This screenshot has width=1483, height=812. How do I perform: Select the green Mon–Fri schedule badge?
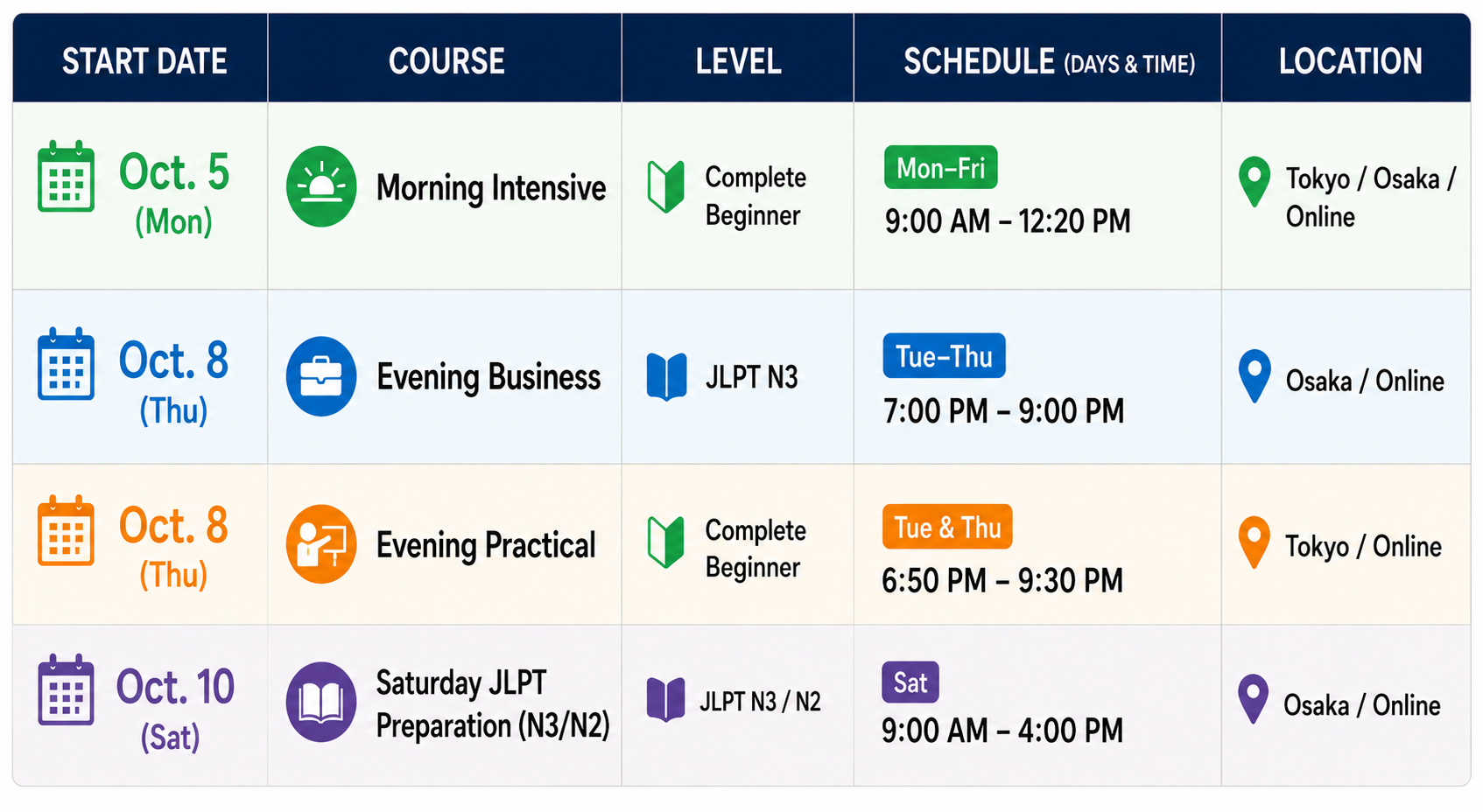pos(941,167)
